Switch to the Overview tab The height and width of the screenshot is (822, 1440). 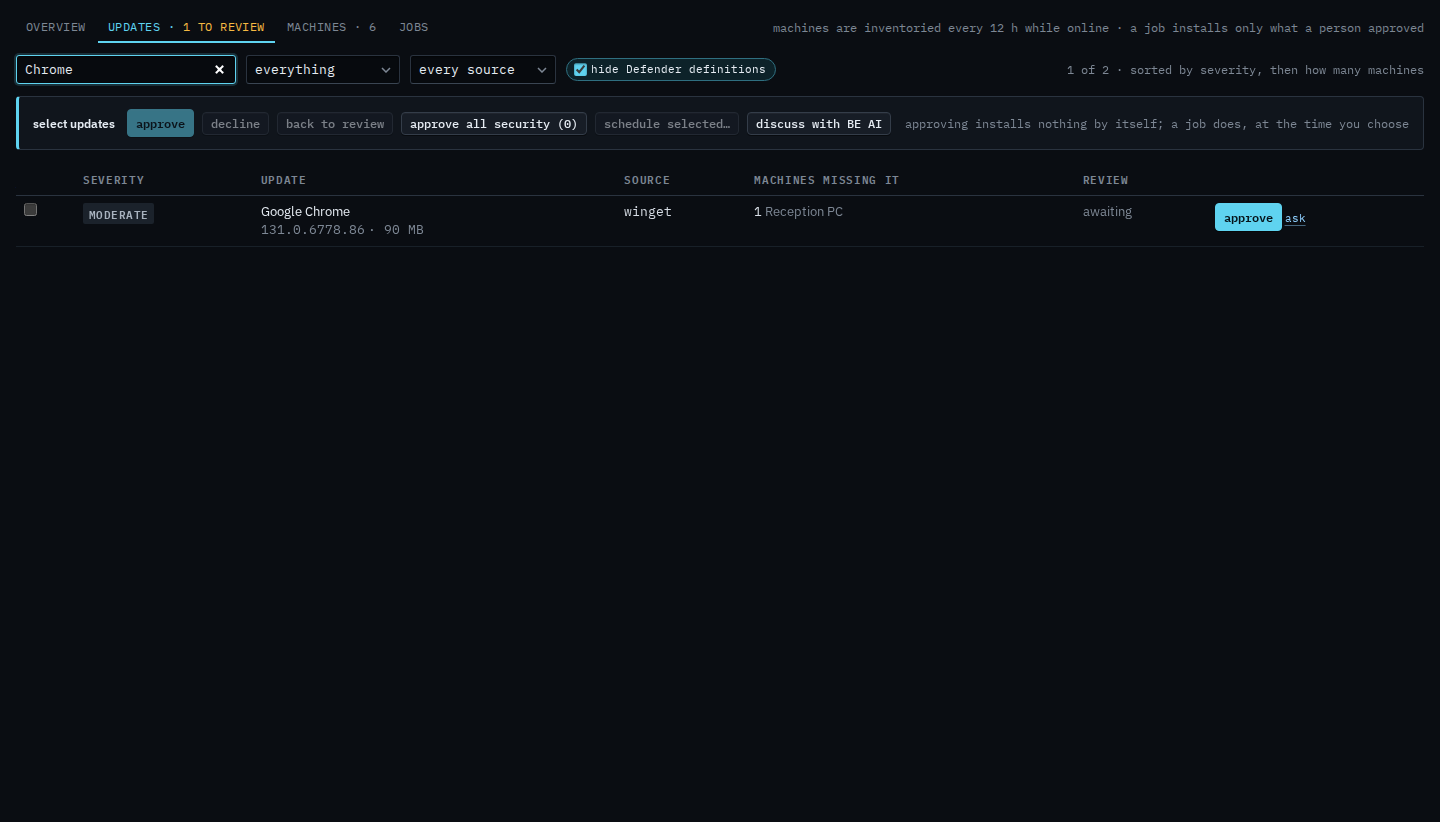[56, 27]
